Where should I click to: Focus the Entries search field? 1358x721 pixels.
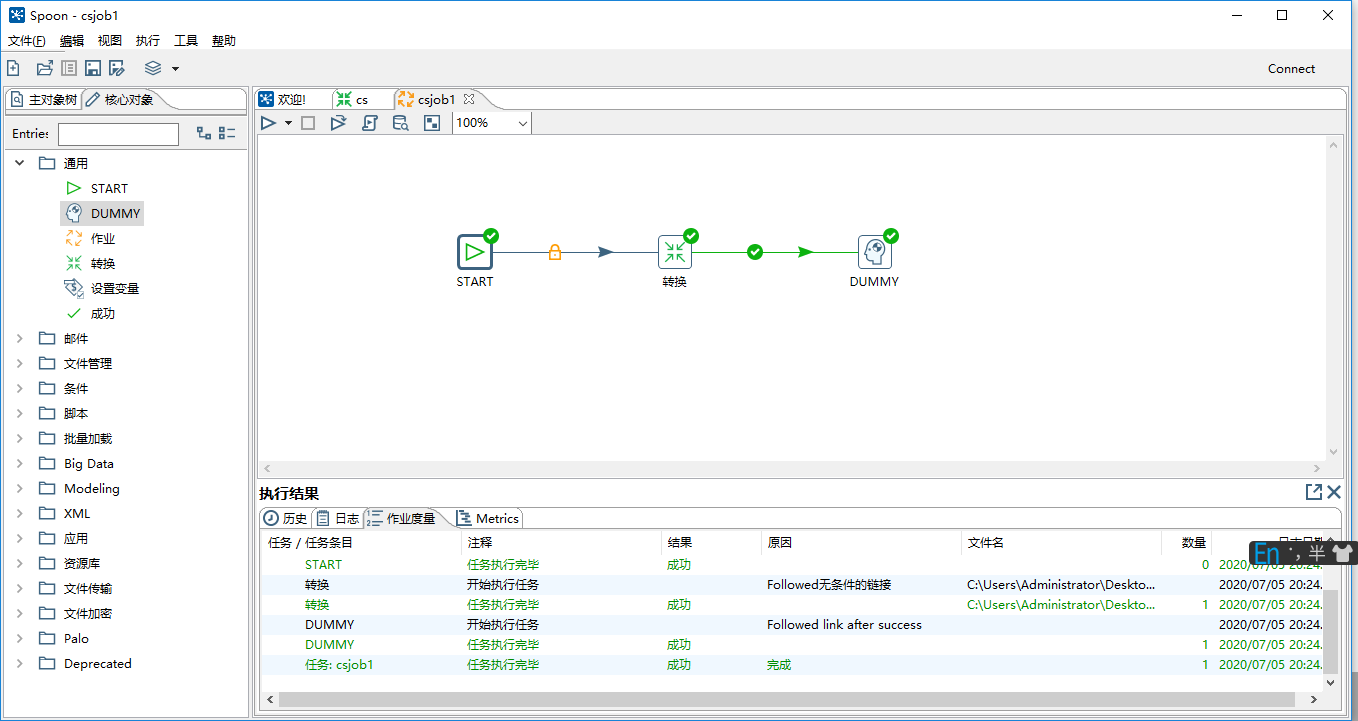pyautogui.click(x=118, y=134)
